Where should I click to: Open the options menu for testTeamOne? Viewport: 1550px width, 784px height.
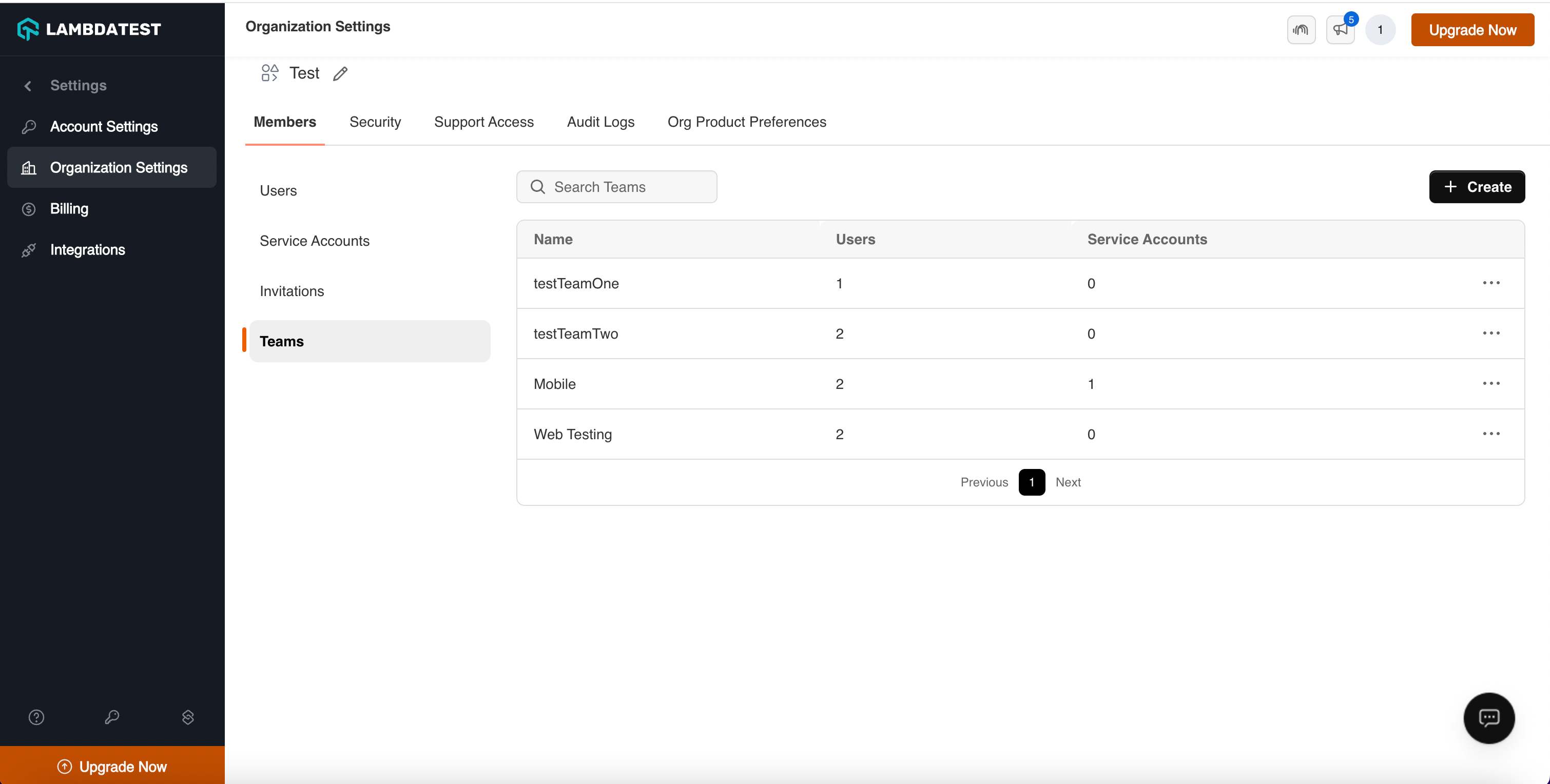coord(1491,283)
